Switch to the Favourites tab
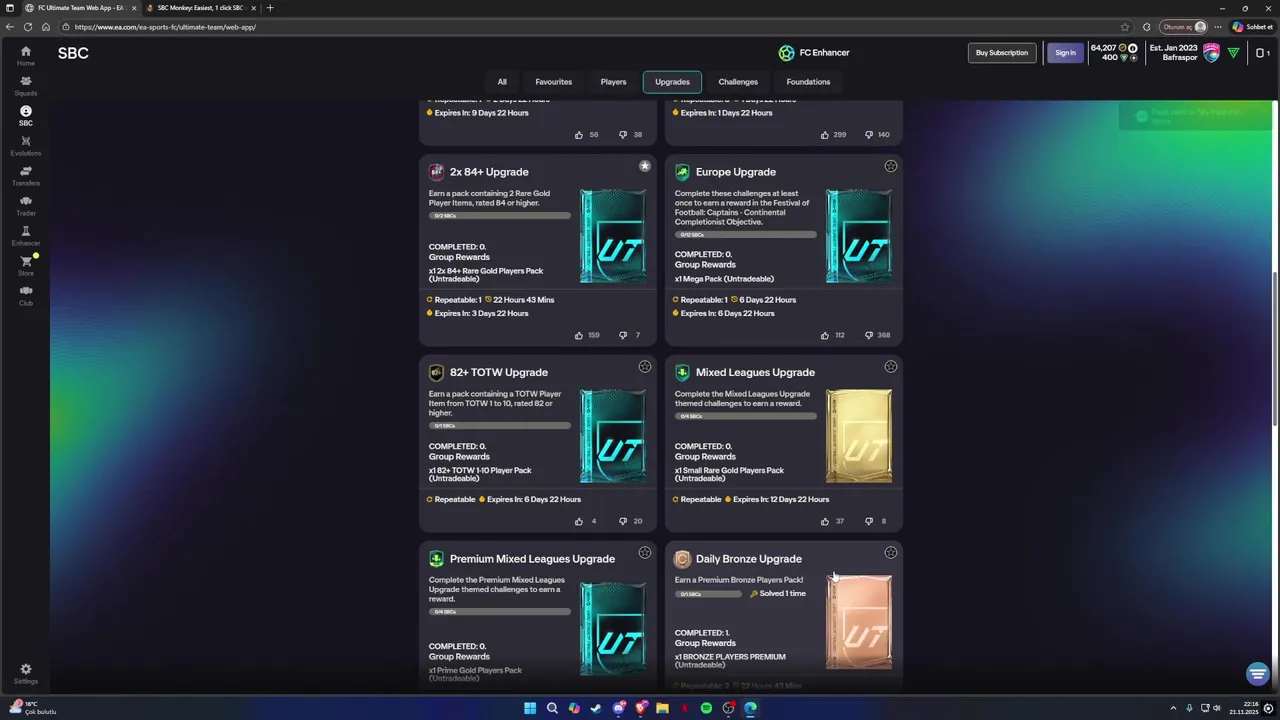 [553, 82]
